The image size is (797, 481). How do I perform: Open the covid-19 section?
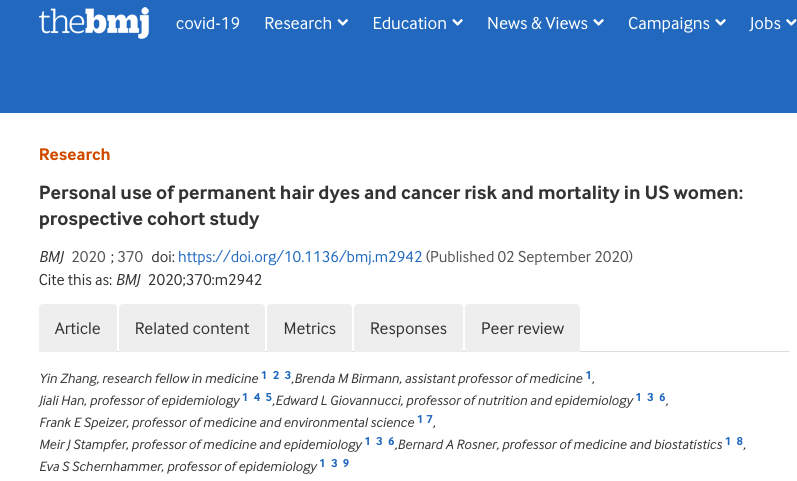pos(207,23)
